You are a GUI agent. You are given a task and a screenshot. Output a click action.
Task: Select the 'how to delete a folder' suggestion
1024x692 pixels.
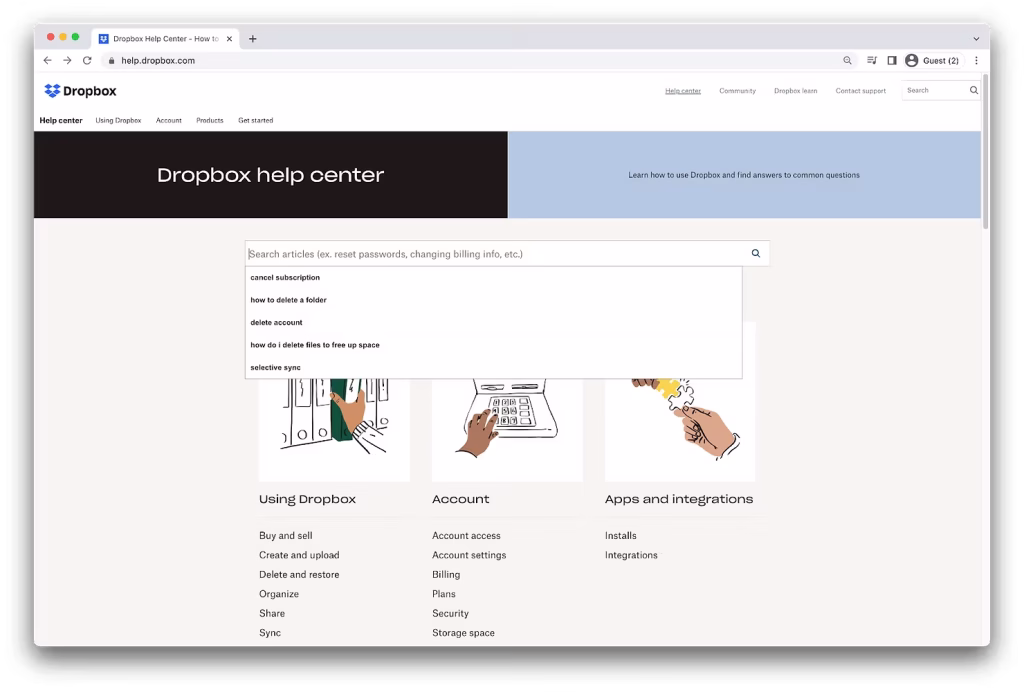click(493, 300)
